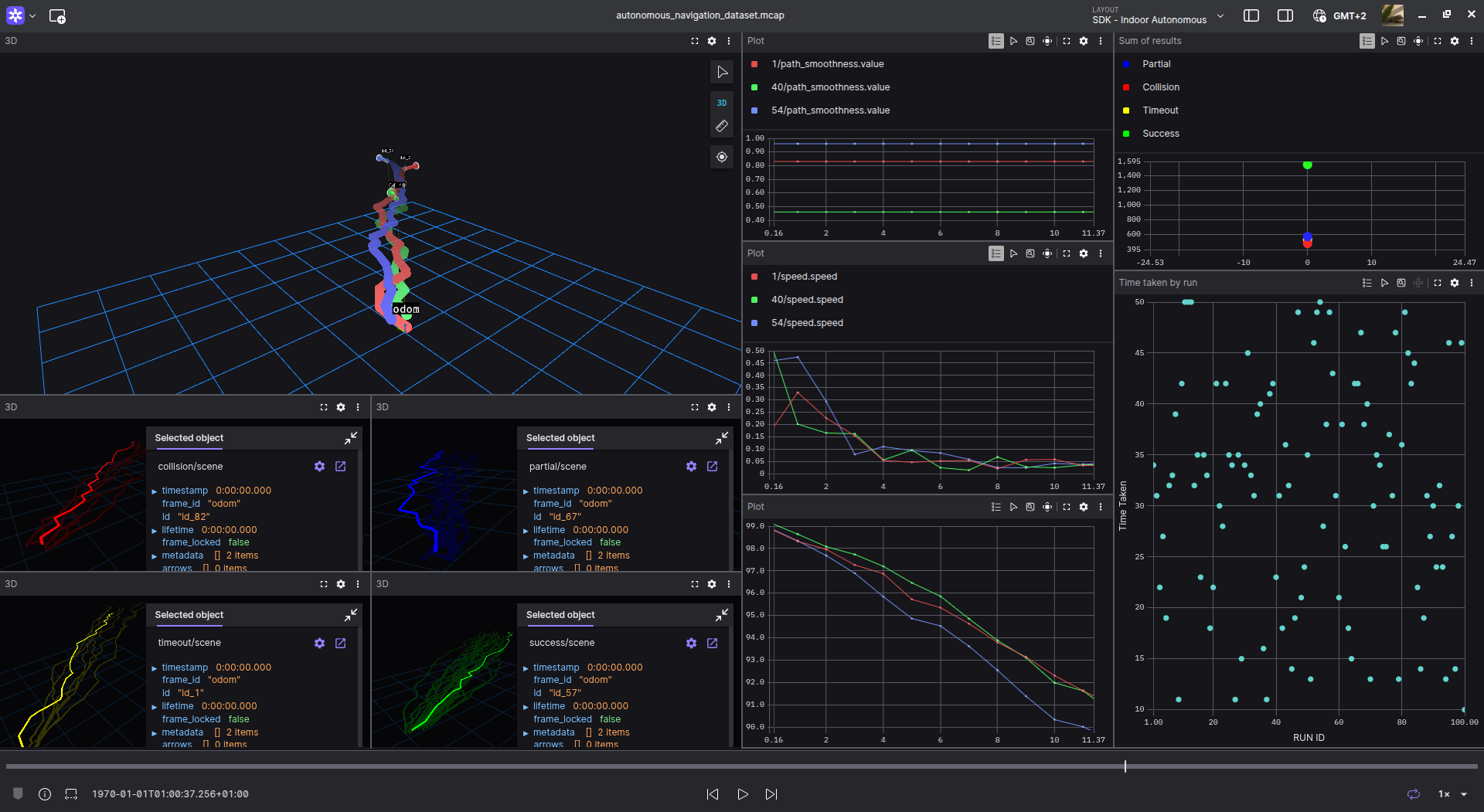Collapse the success/scene selected object card

point(721,615)
